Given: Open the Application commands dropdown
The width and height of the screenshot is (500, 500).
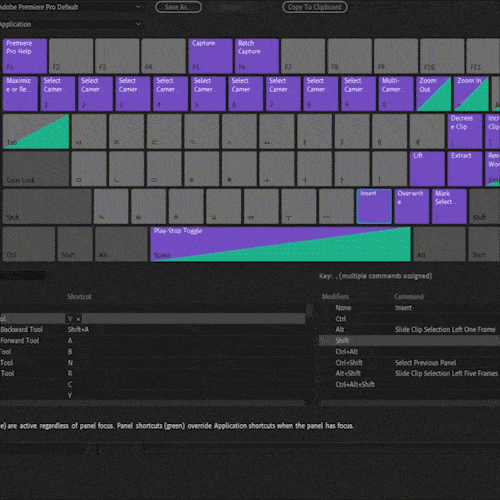Looking at the screenshot, I should [70, 24].
